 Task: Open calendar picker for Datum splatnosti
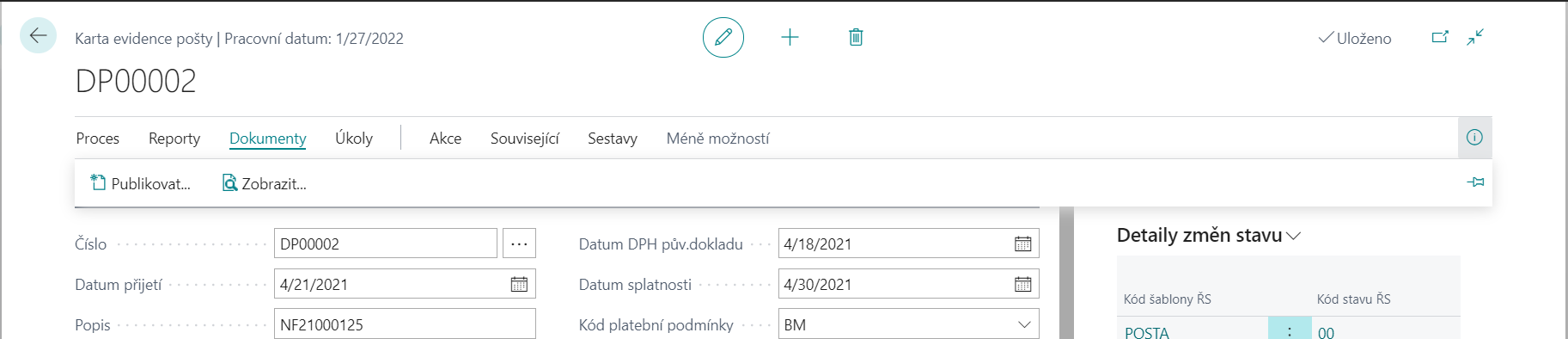click(1022, 284)
